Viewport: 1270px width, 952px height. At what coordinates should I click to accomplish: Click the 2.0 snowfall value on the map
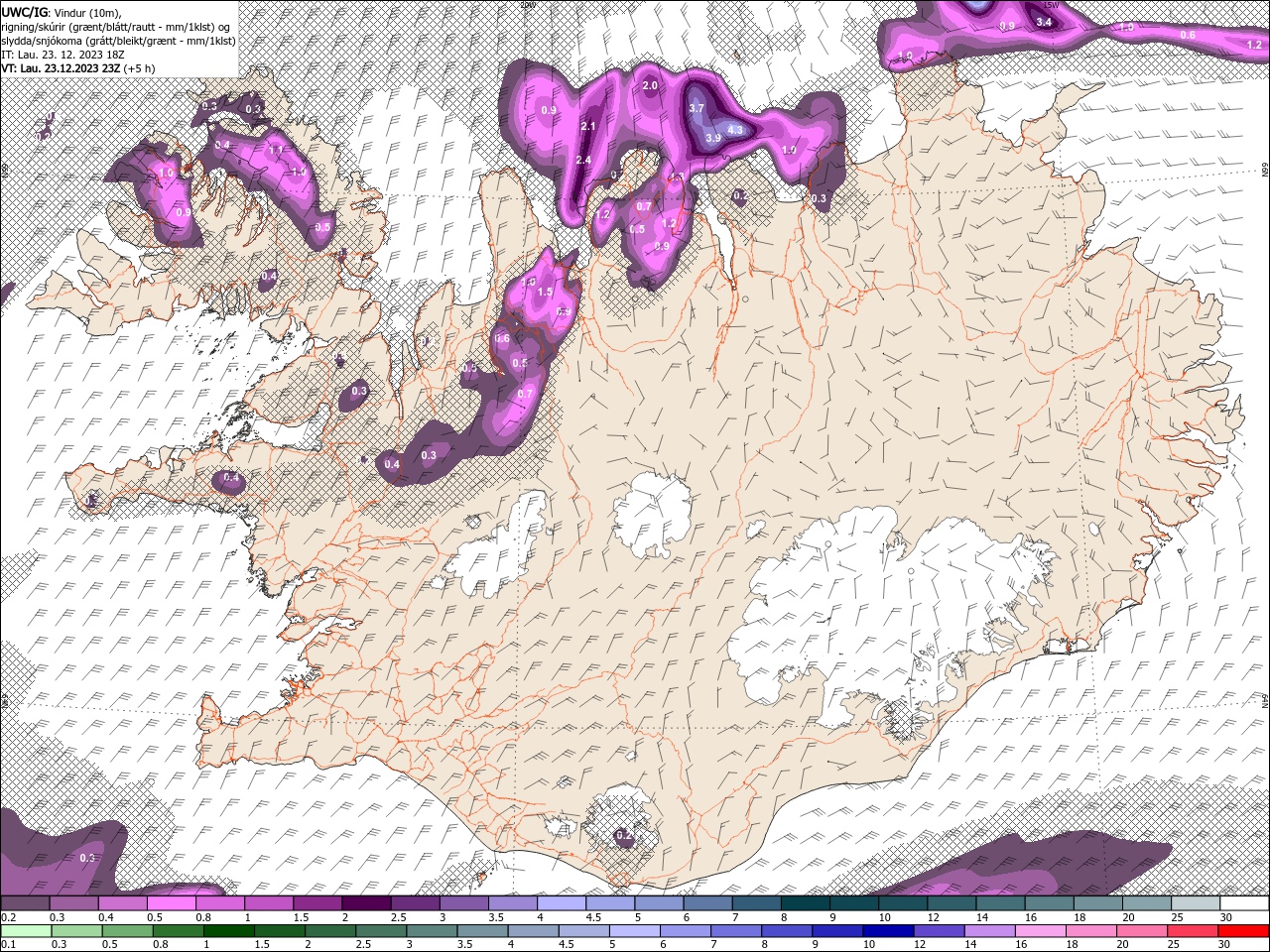(x=650, y=86)
